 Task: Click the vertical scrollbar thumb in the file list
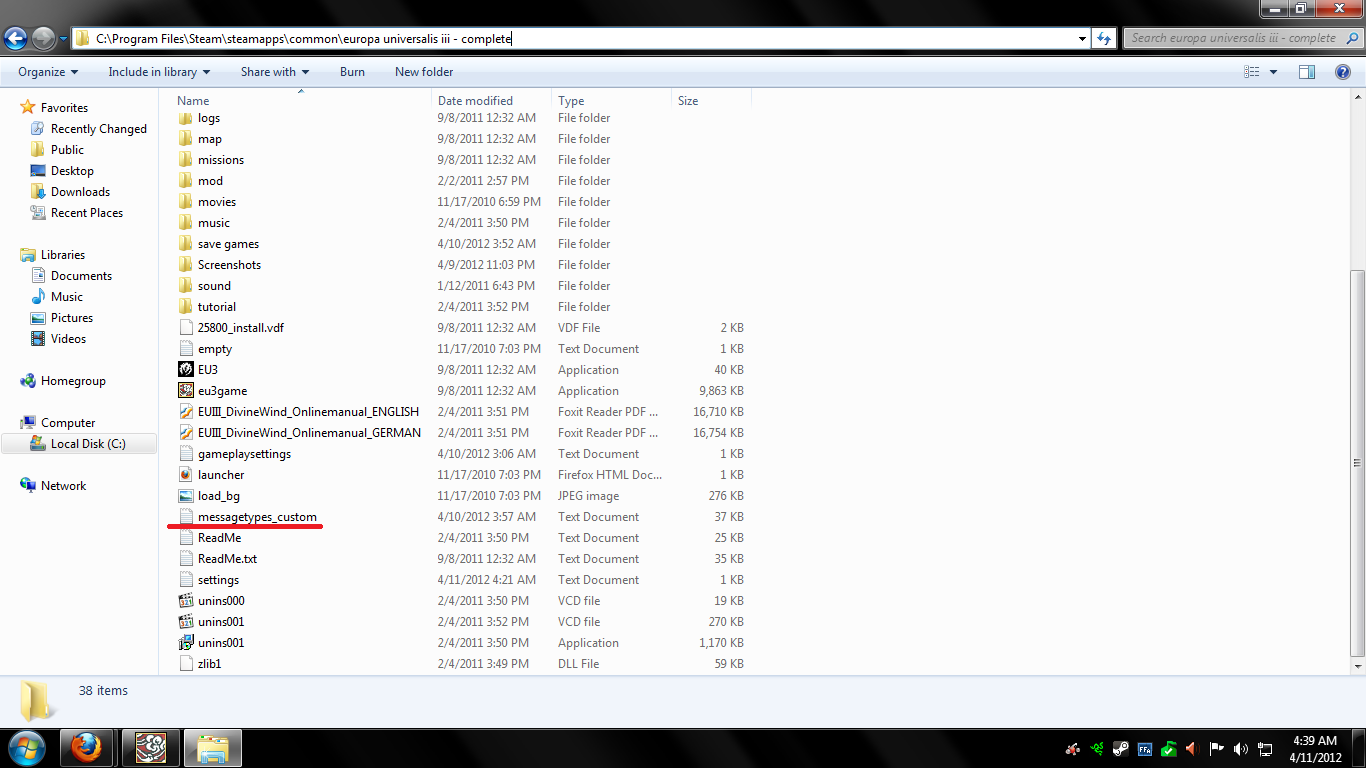[x=1357, y=462]
